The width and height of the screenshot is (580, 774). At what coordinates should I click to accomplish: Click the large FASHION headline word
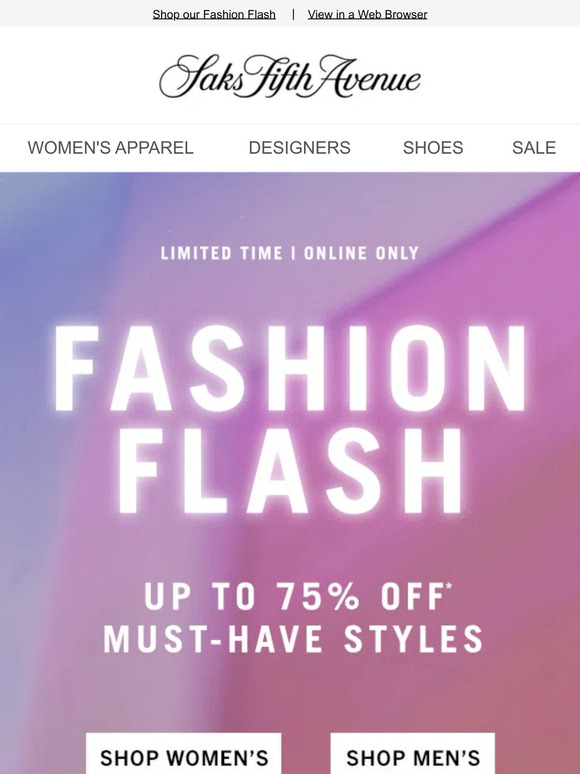pos(290,368)
